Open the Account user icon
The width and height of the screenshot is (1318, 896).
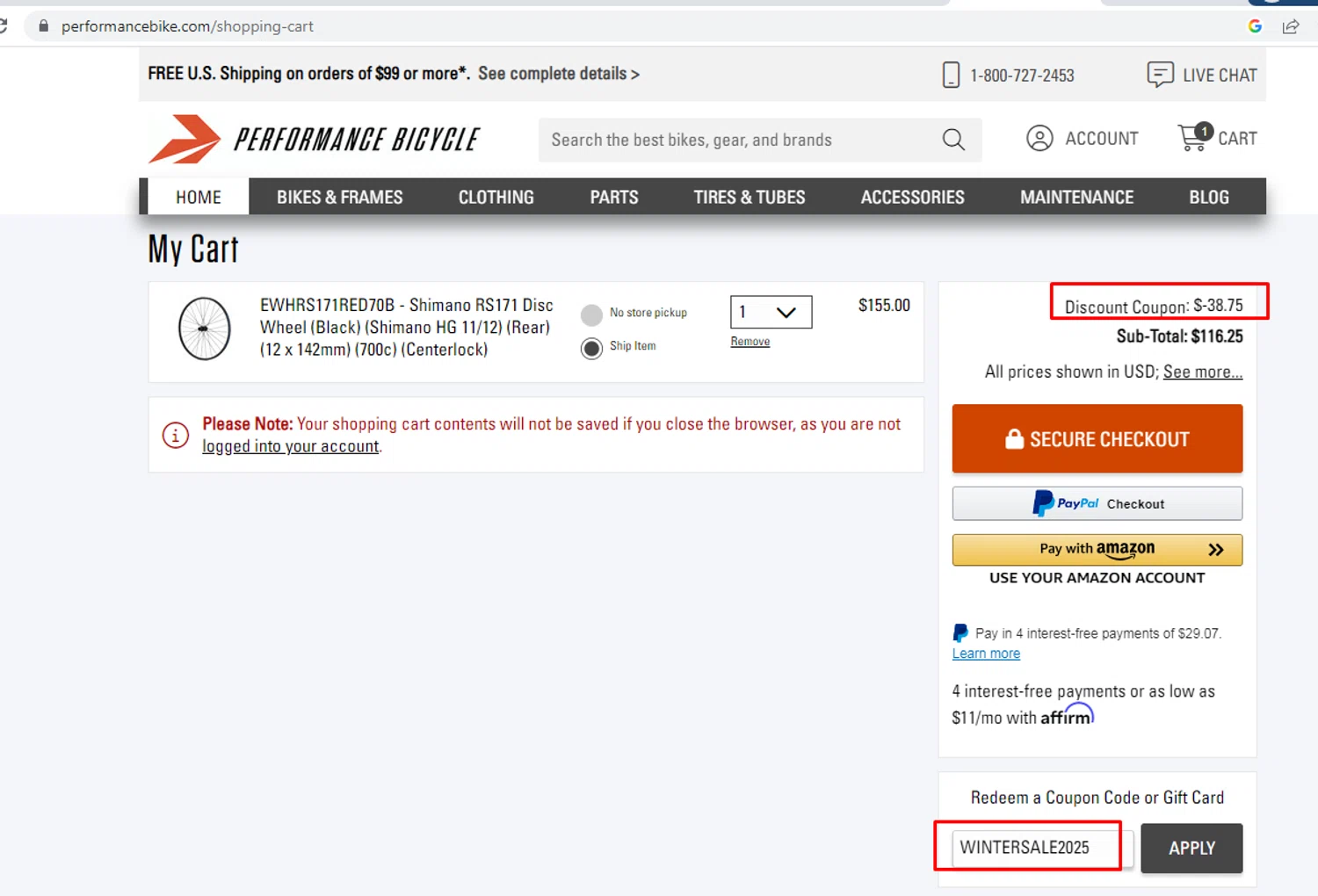pos(1039,138)
